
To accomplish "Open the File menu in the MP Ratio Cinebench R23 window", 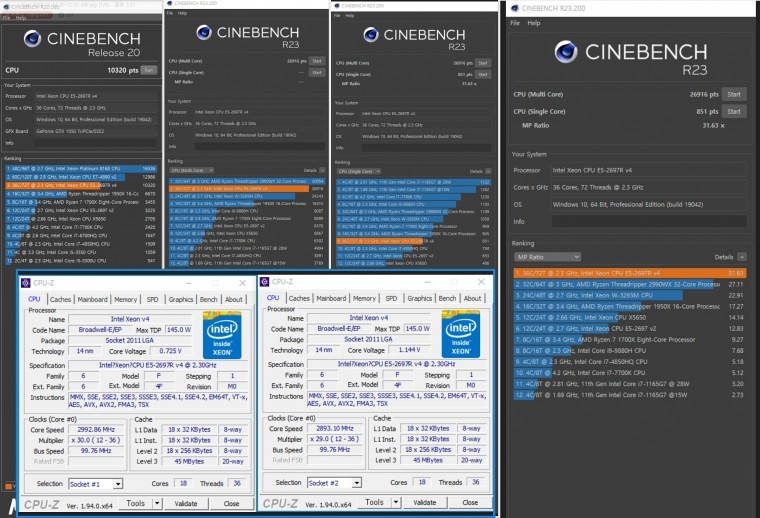I will (515, 23).
